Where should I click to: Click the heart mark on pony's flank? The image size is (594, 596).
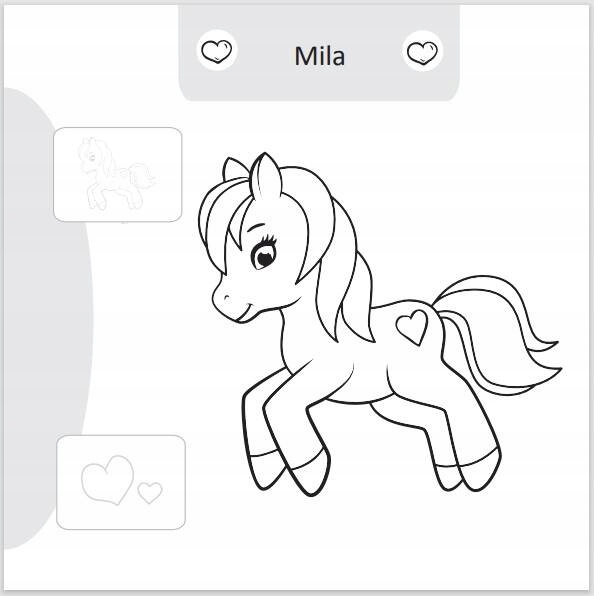pos(412,327)
